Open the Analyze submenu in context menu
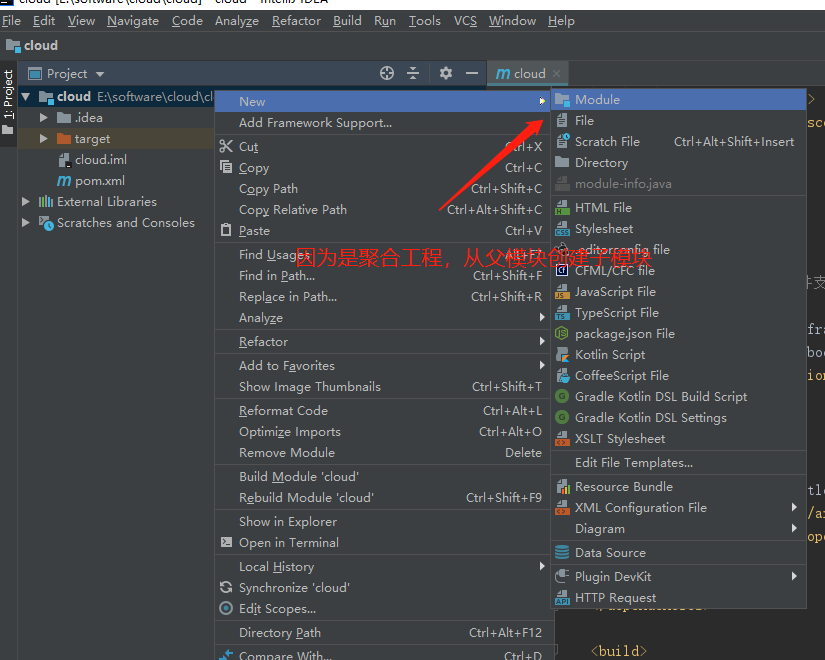 (x=385, y=318)
